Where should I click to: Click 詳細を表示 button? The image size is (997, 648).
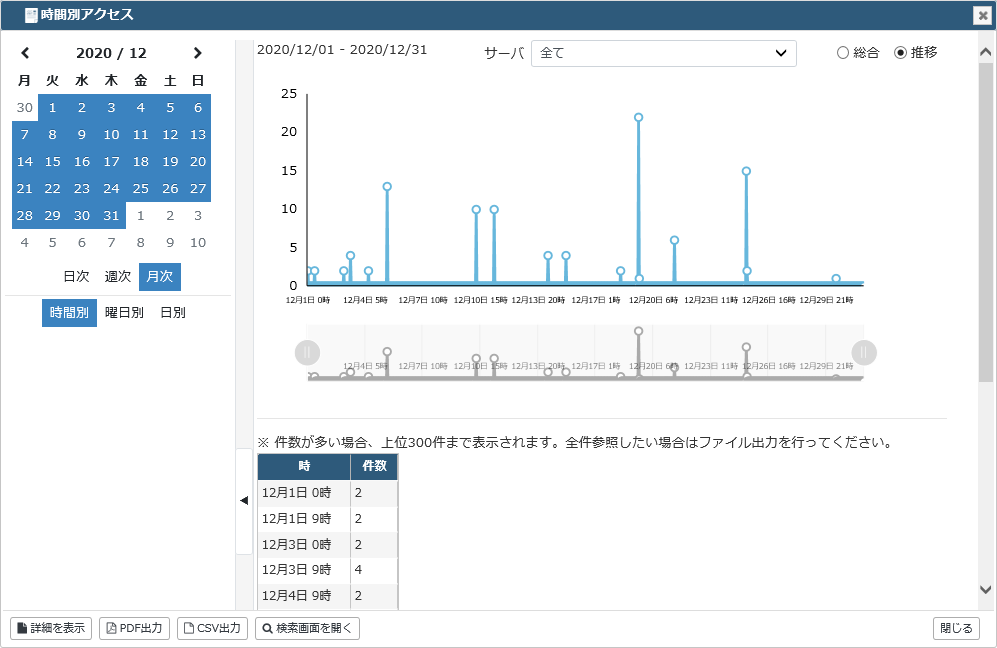click(x=51, y=628)
